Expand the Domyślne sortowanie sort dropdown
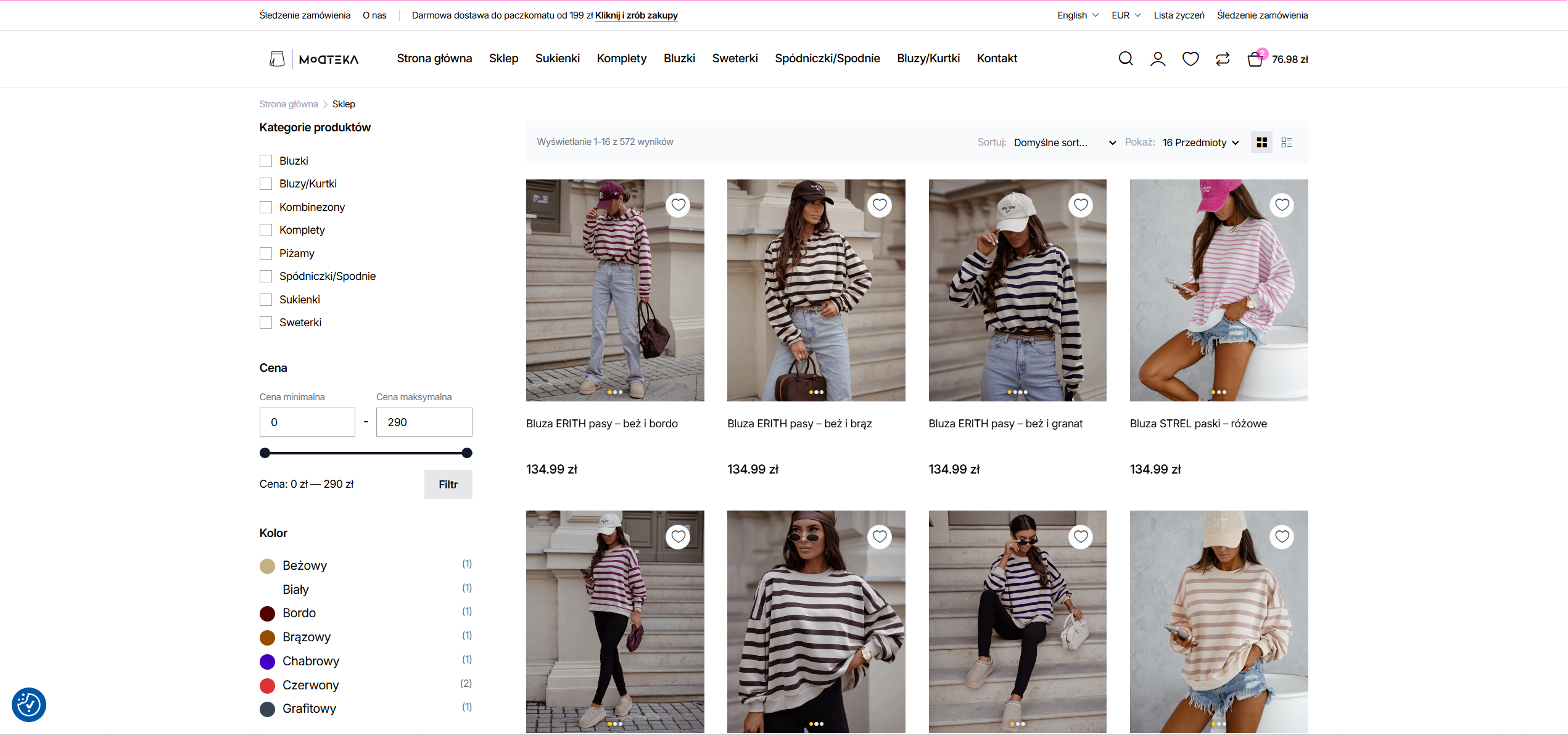Screen dimensions: 1568x735 (1064, 142)
